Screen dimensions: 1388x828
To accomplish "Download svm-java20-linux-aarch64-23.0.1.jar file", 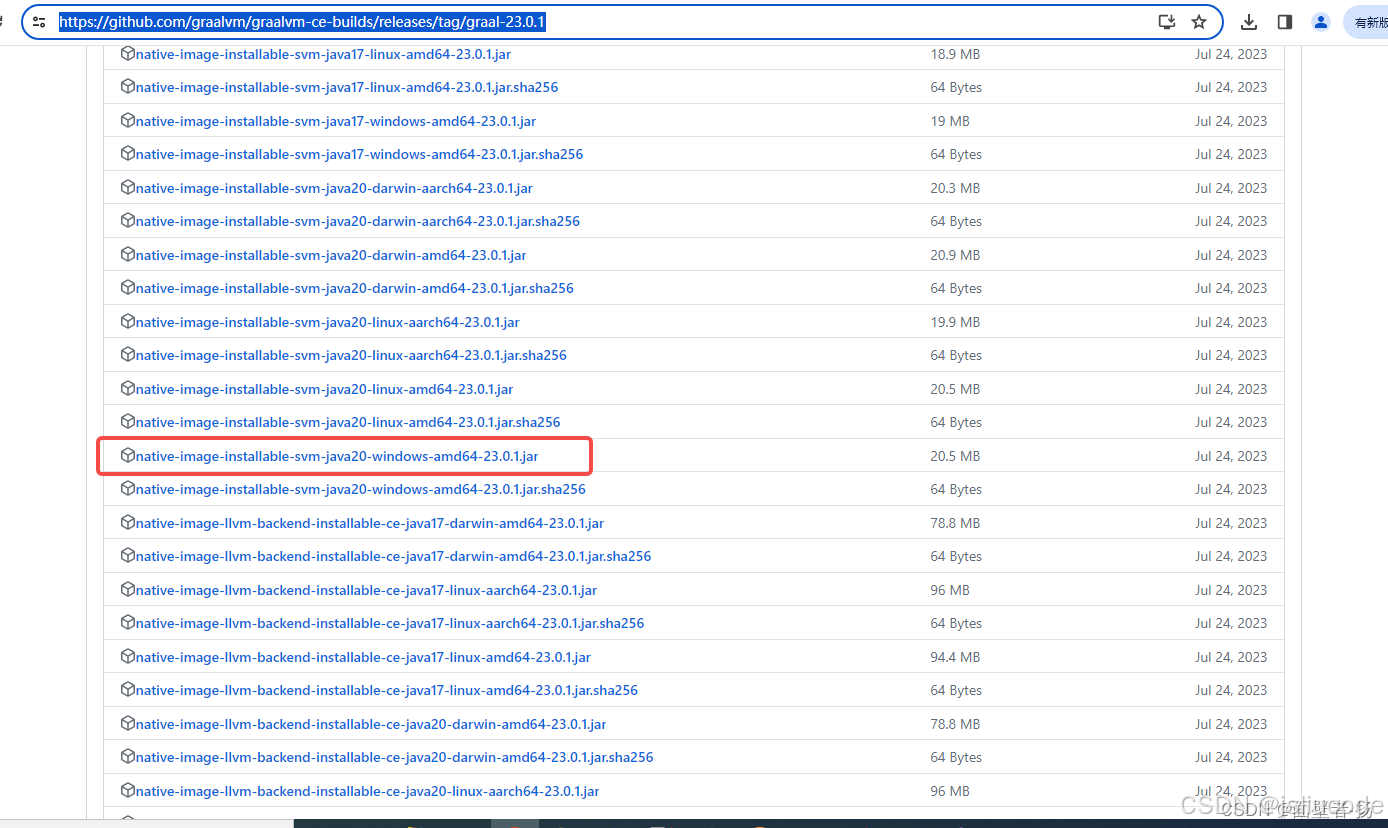I will click(x=327, y=322).
